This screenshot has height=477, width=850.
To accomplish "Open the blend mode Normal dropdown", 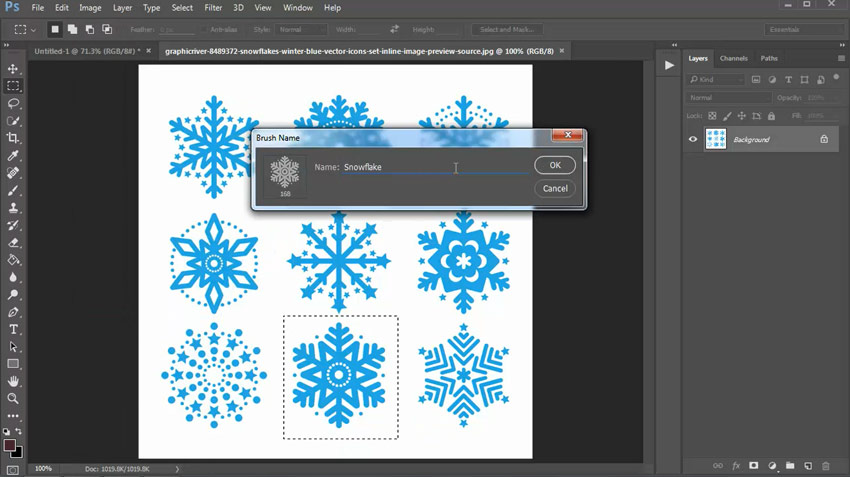I will [728, 98].
